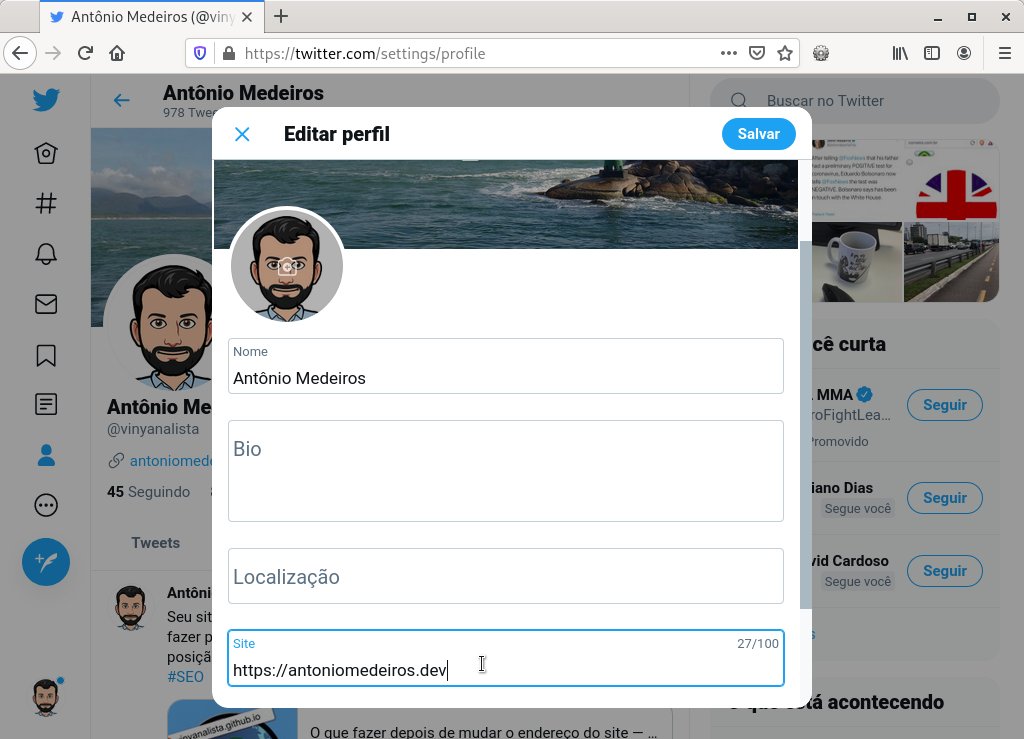The width and height of the screenshot is (1024, 739).
Task: Open Lists icon in sidebar
Action: coord(46,405)
